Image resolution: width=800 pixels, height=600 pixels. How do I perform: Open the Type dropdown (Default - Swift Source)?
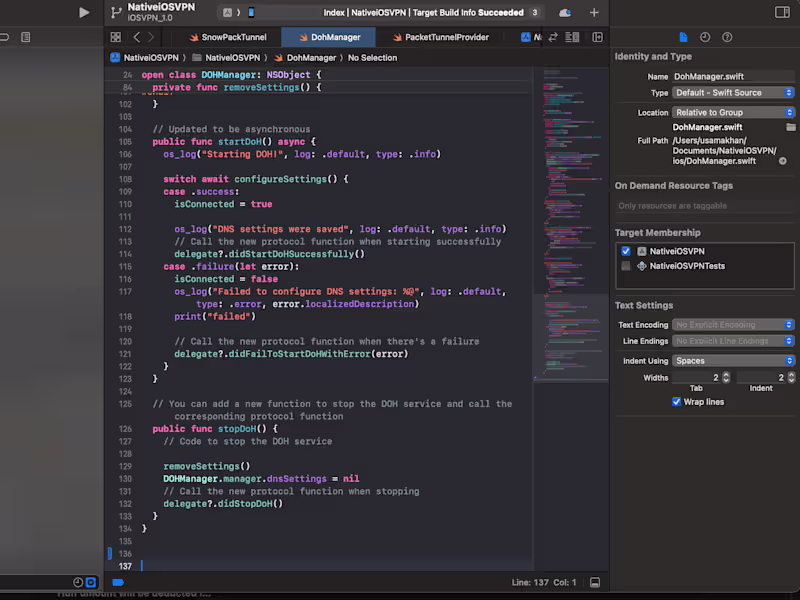[x=733, y=93]
